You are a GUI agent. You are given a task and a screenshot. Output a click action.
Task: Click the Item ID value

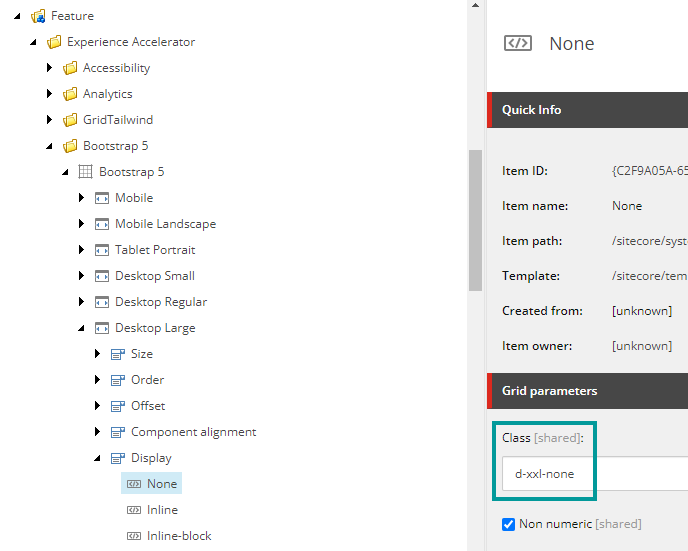[x=650, y=171]
